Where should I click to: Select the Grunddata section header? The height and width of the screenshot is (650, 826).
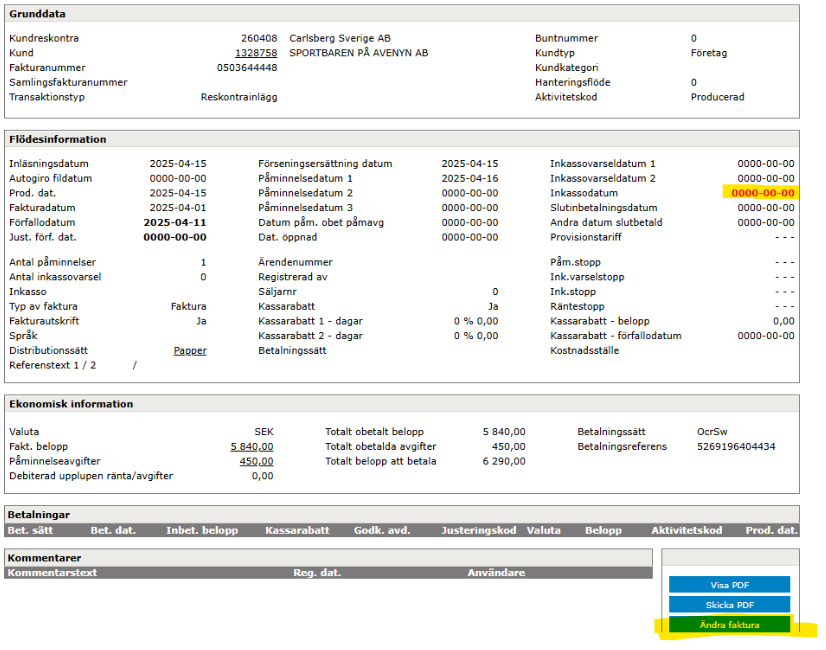(x=36, y=14)
